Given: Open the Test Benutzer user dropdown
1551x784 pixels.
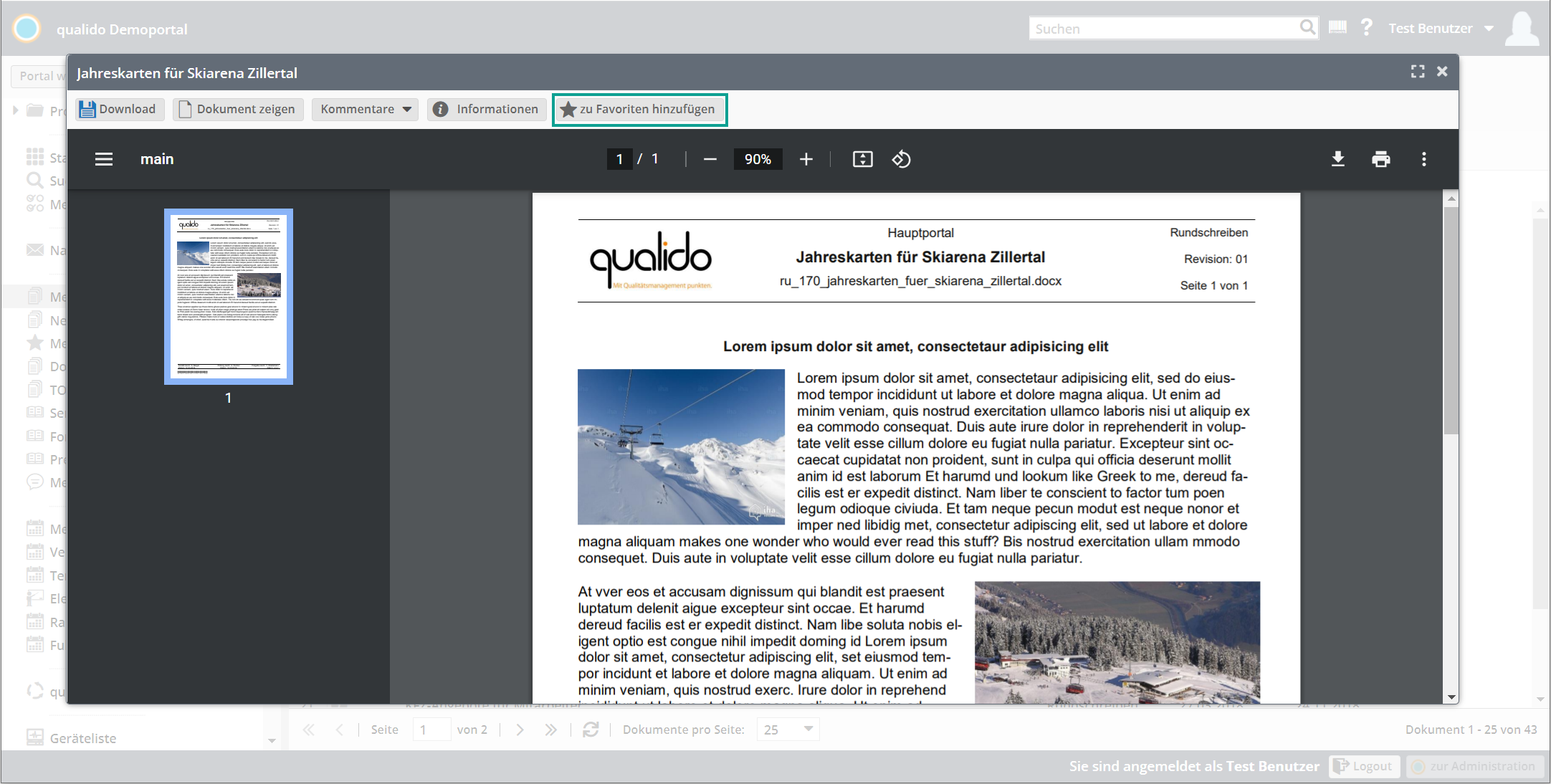Looking at the screenshot, I should pyautogui.click(x=1441, y=29).
